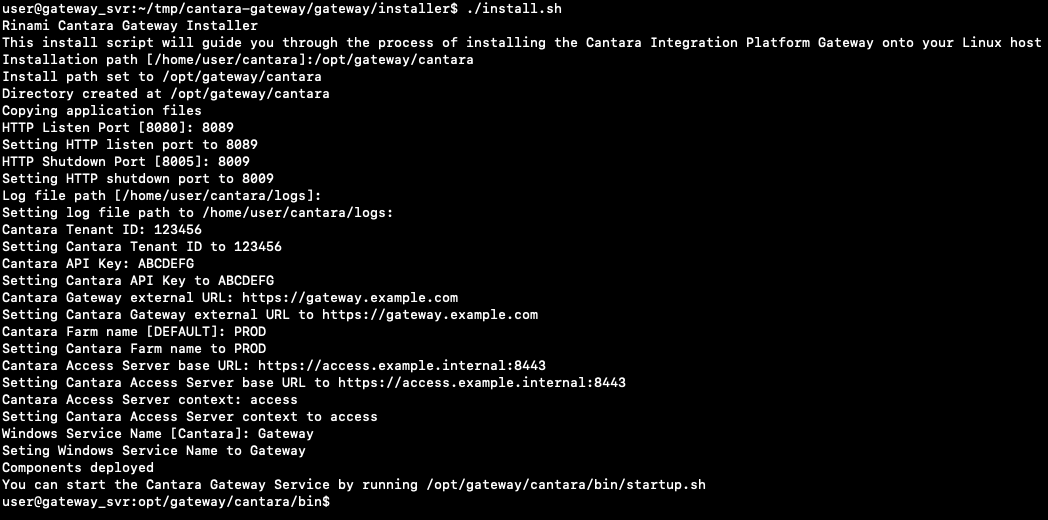Click the 'Log file path [/home/user/cantara/logs]:' prompt line
1048x520 pixels.
pyautogui.click(x=162, y=195)
